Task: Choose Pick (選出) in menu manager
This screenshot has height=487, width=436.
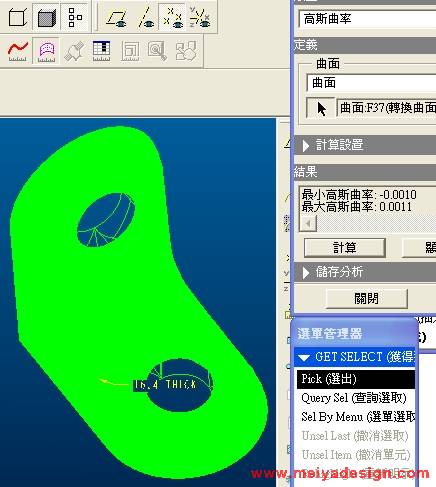Action: point(356,379)
